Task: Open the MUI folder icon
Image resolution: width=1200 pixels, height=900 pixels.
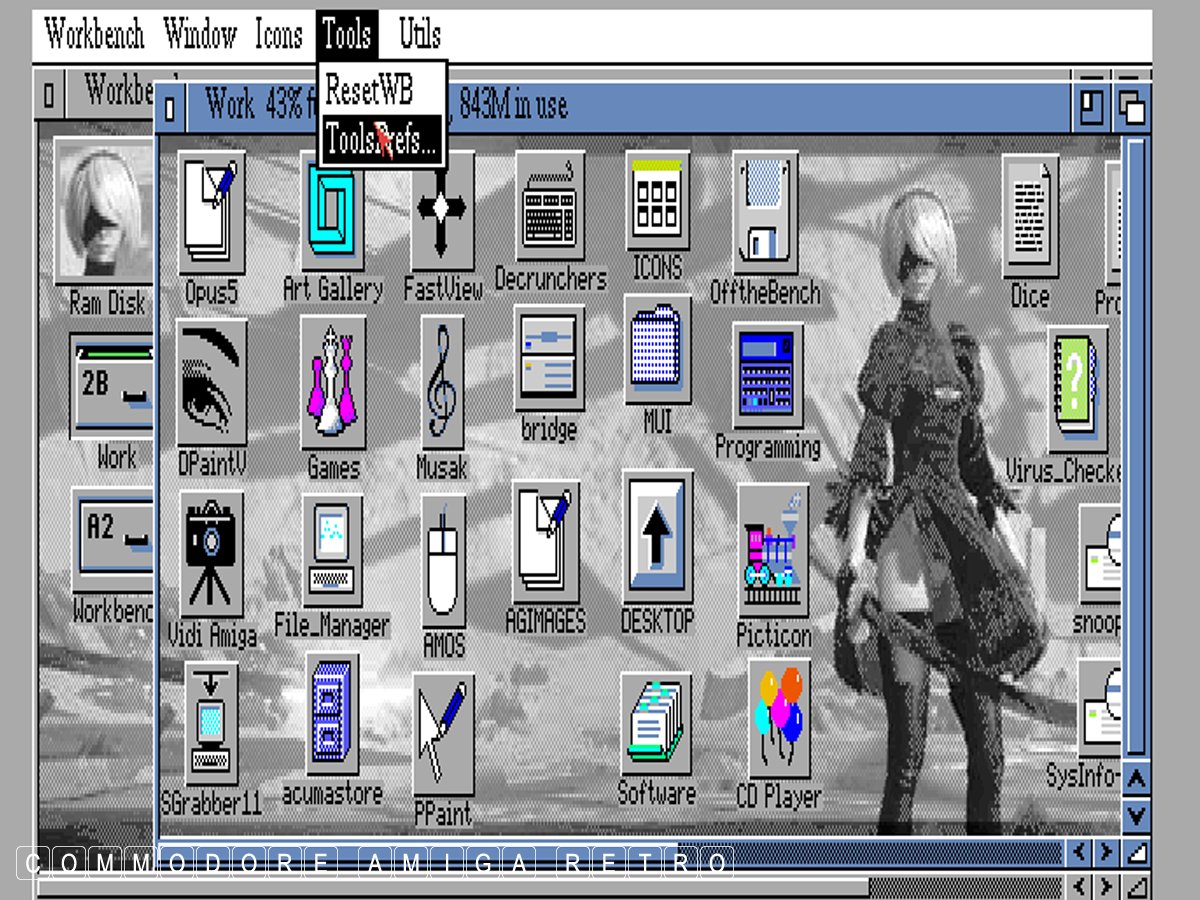Action: [x=657, y=349]
